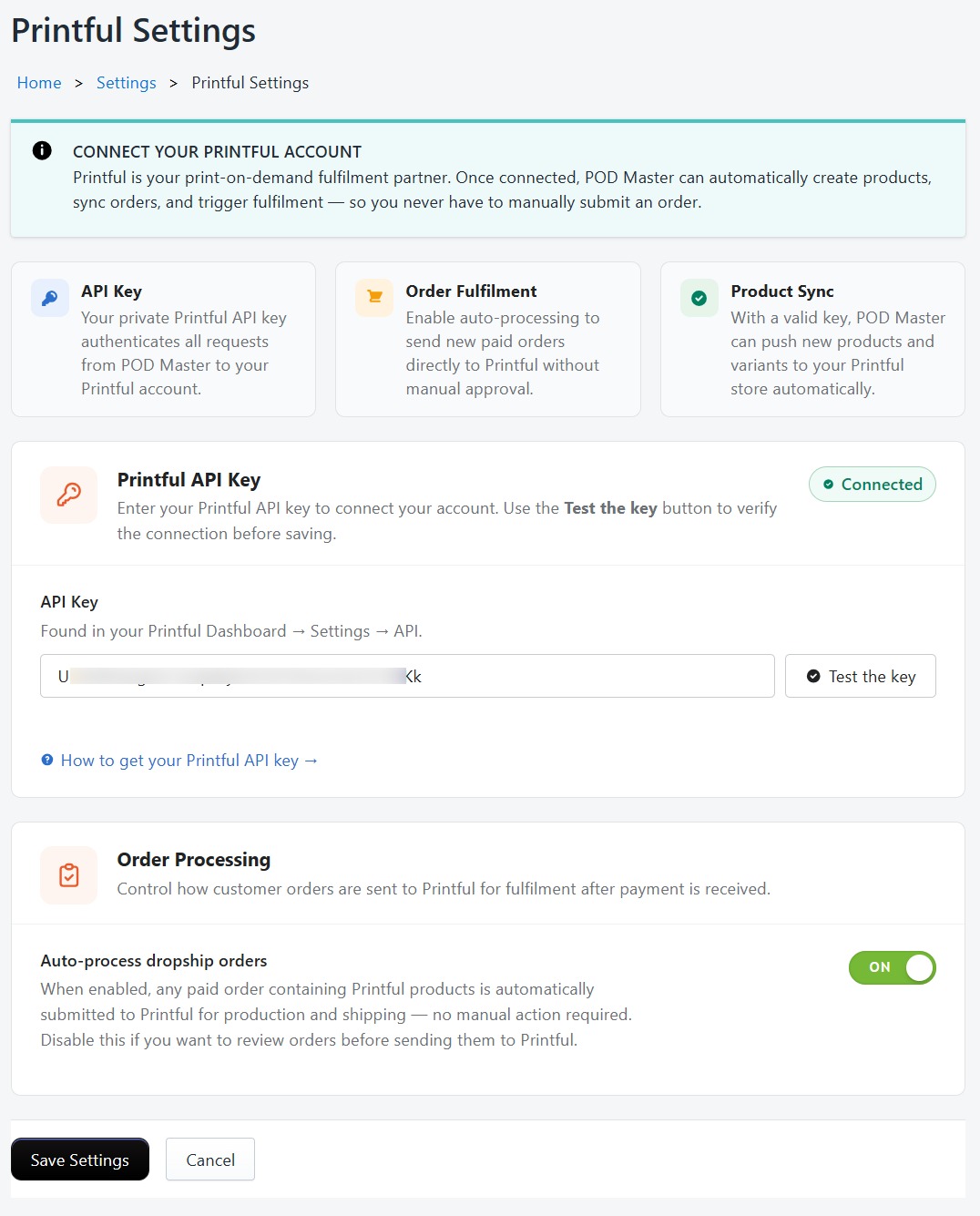Click the checkmark icon inside Test the key button

coord(812,676)
